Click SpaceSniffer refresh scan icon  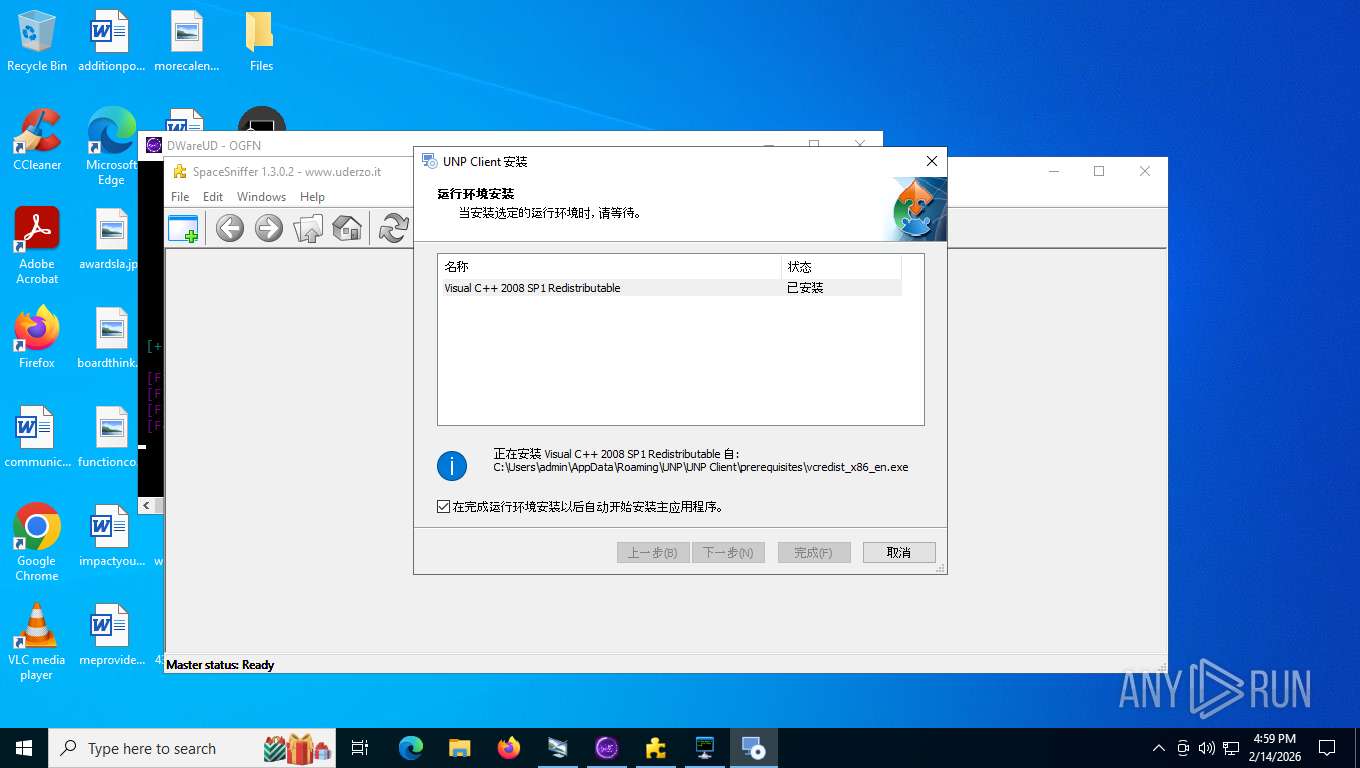click(393, 228)
